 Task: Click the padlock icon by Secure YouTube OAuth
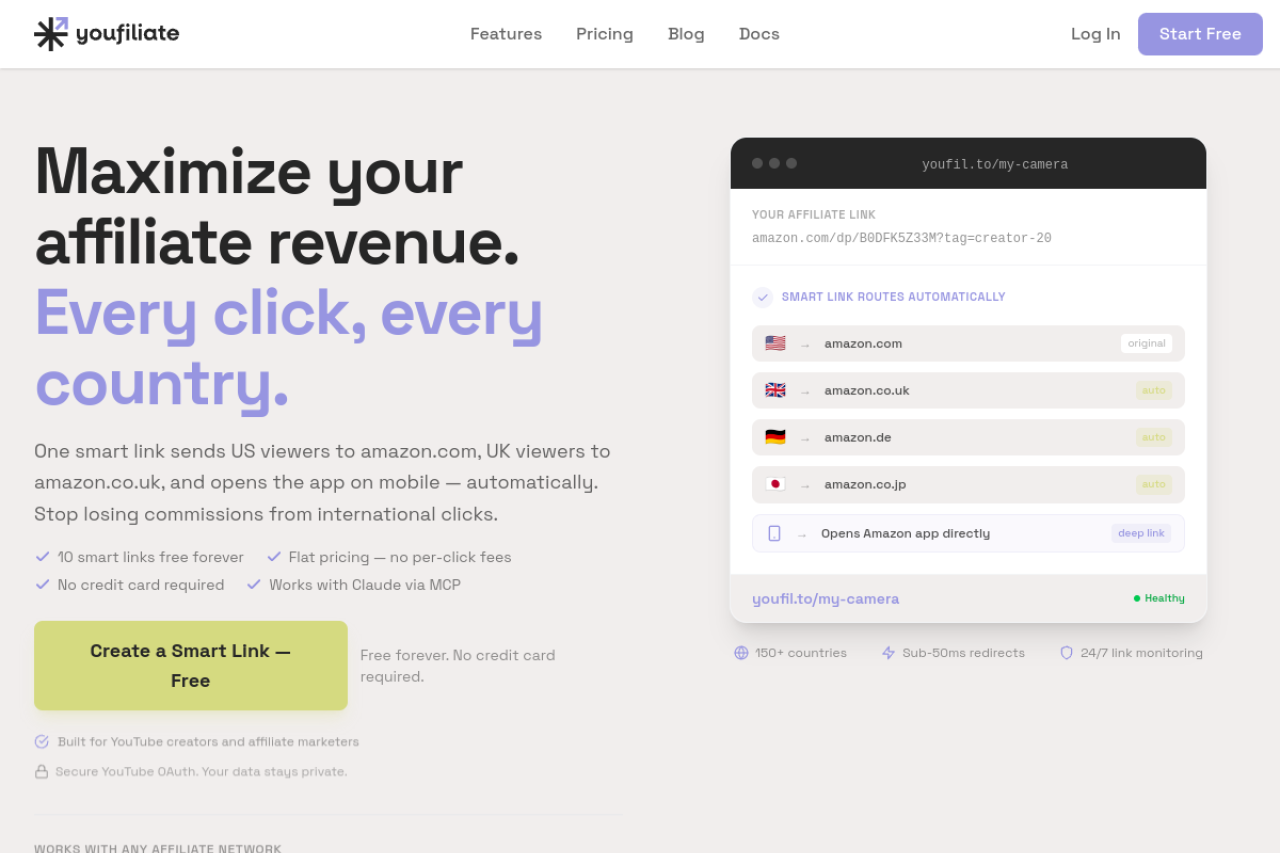[41, 772]
